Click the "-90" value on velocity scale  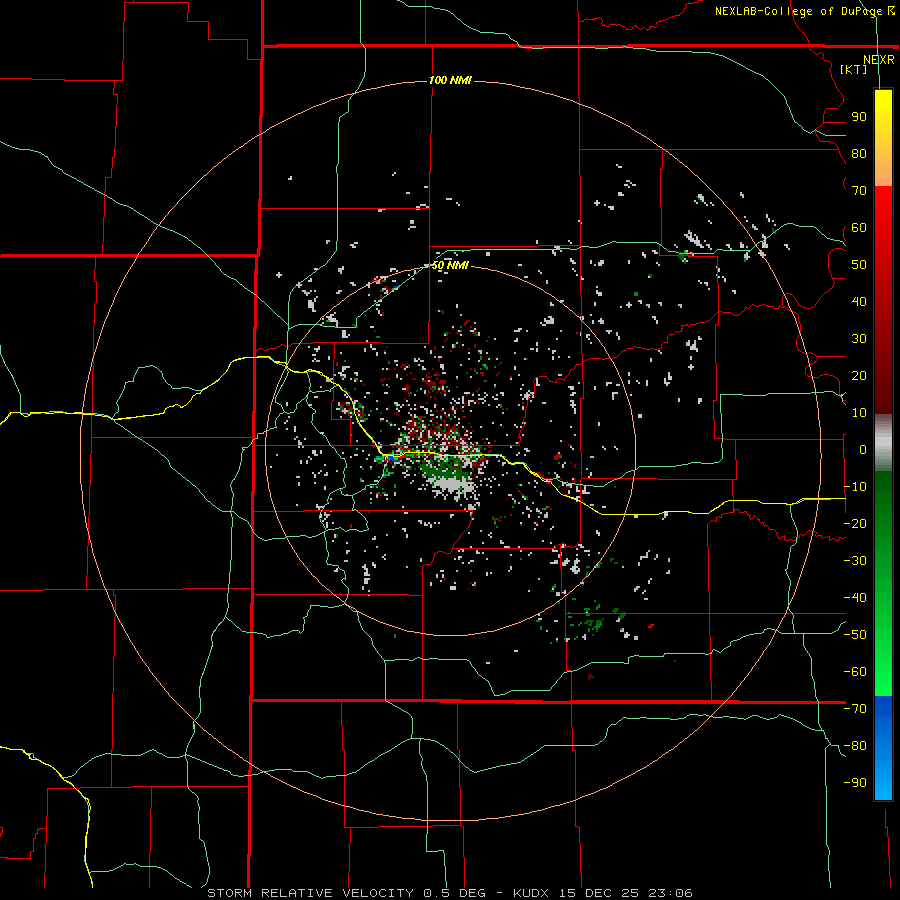pyautogui.click(x=855, y=783)
